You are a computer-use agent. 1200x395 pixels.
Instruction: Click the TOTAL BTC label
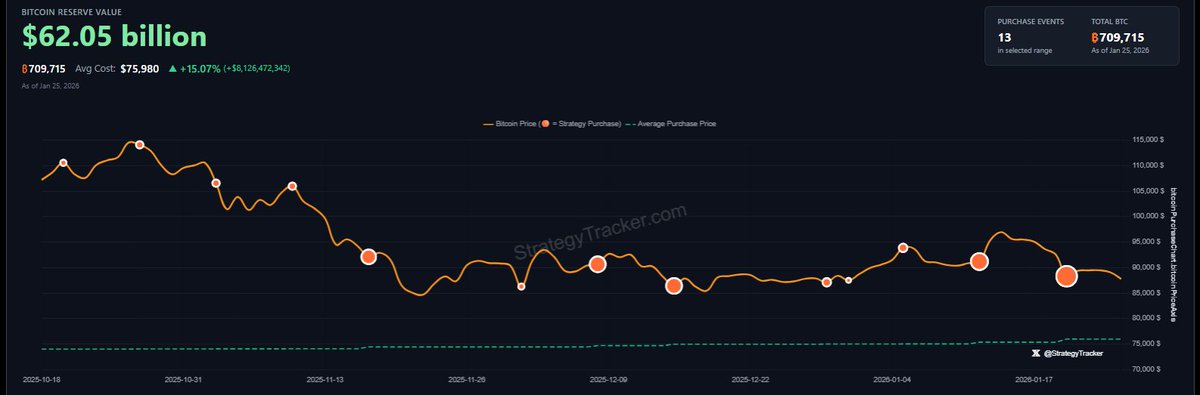(1109, 21)
